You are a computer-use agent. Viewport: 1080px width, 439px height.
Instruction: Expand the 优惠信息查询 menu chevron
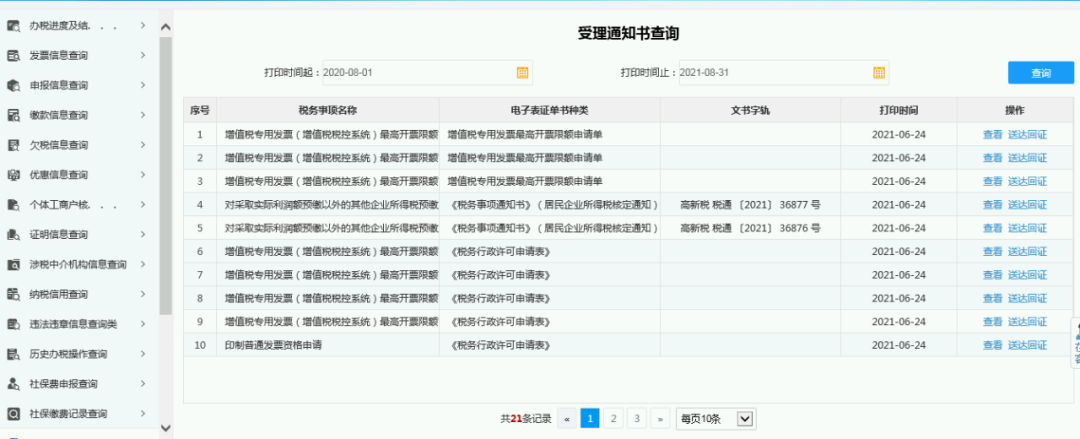pos(143,174)
